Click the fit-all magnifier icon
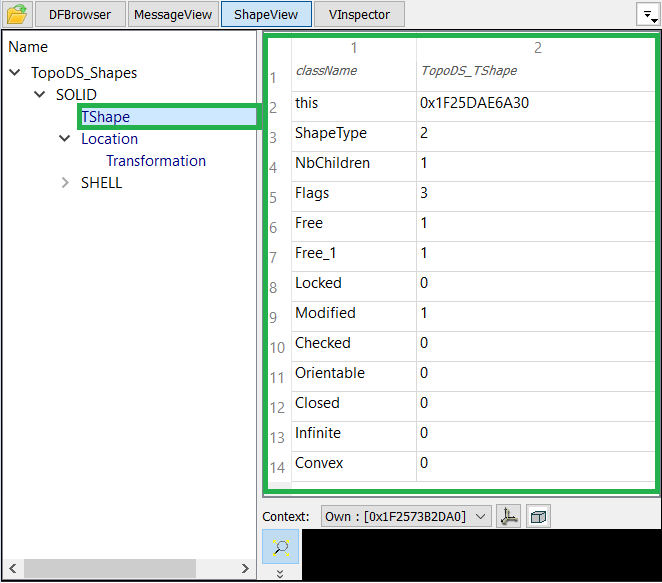This screenshot has height=583, width=662. [x=280, y=546]
